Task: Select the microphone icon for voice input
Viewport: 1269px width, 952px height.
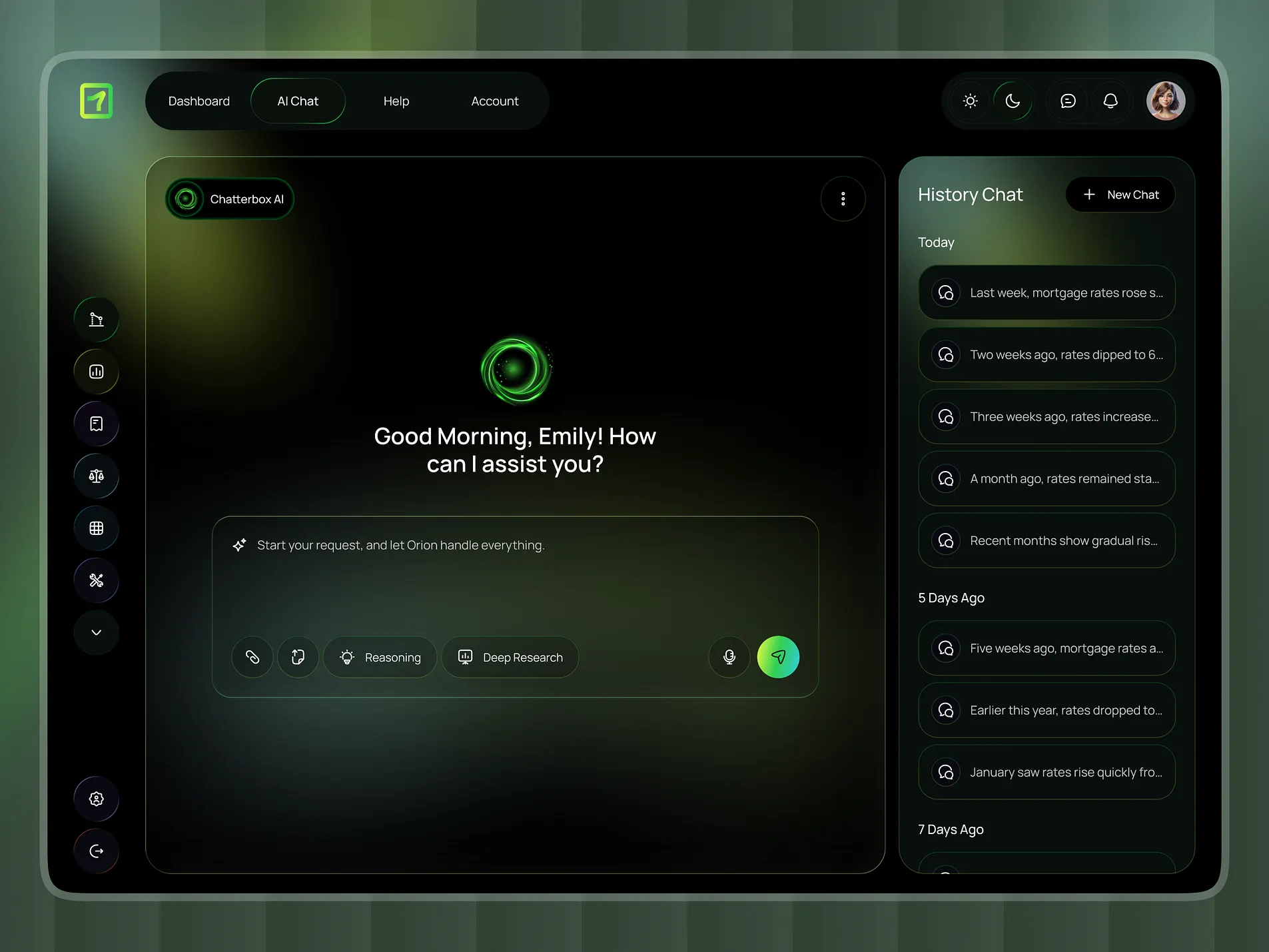Action: 729,657
